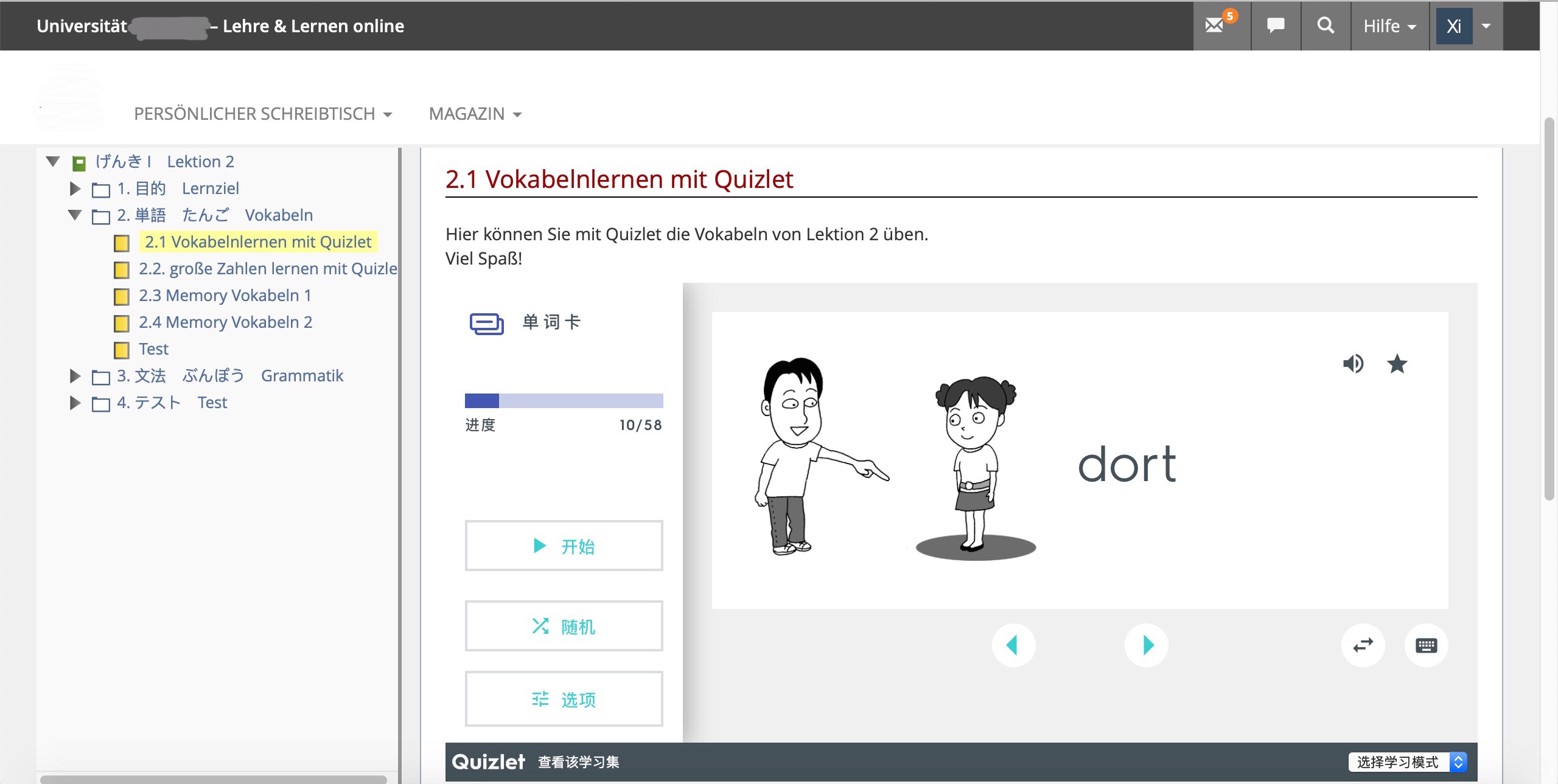Open Persönlicher Schreibtisch menu
Viewport: 1558px width, 784px height.
pyautogui.click(x=263, y=114)
